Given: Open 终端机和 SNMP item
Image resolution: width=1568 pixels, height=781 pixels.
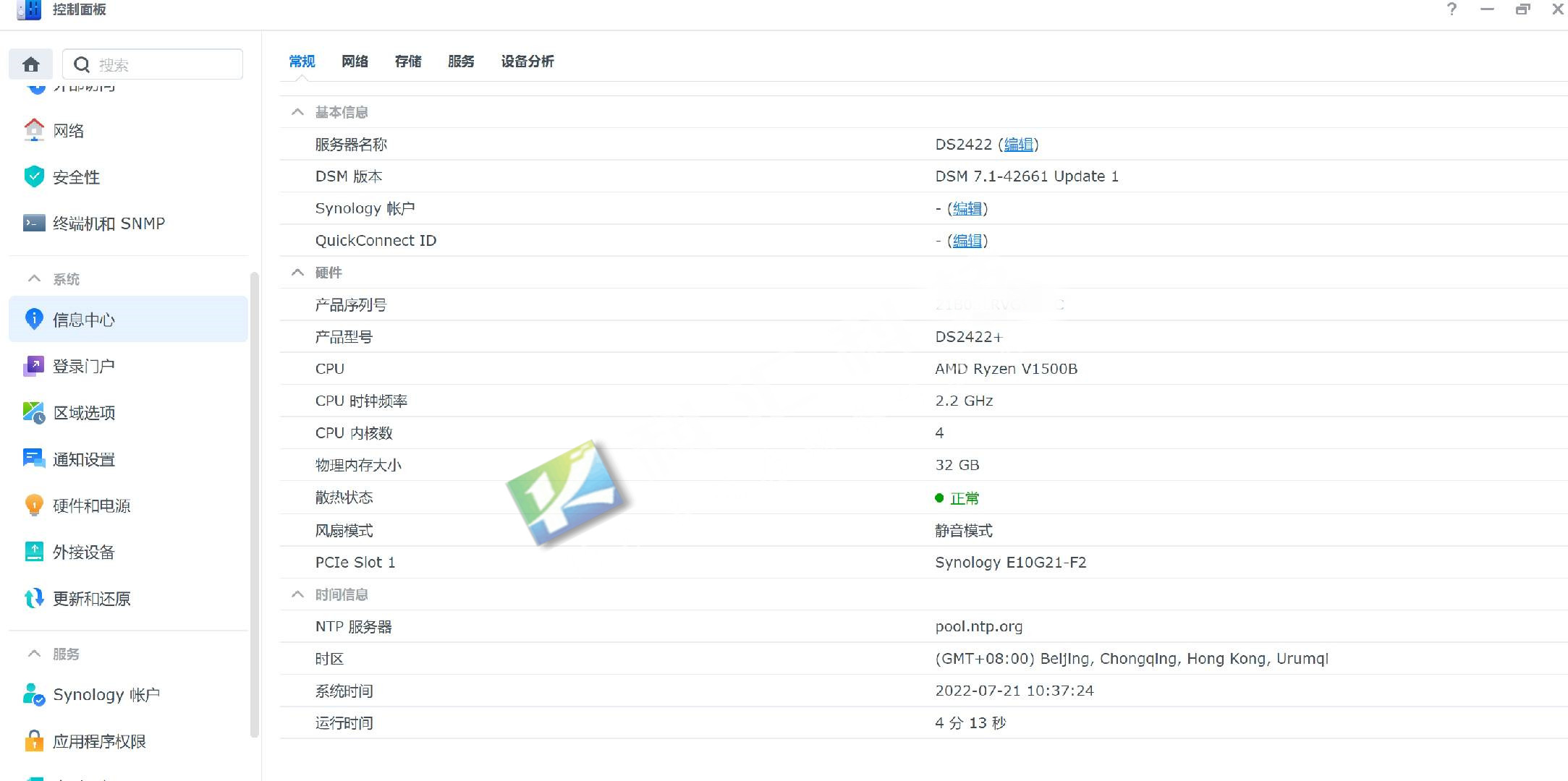Looking at the screenshot, I should coord(128,223).
